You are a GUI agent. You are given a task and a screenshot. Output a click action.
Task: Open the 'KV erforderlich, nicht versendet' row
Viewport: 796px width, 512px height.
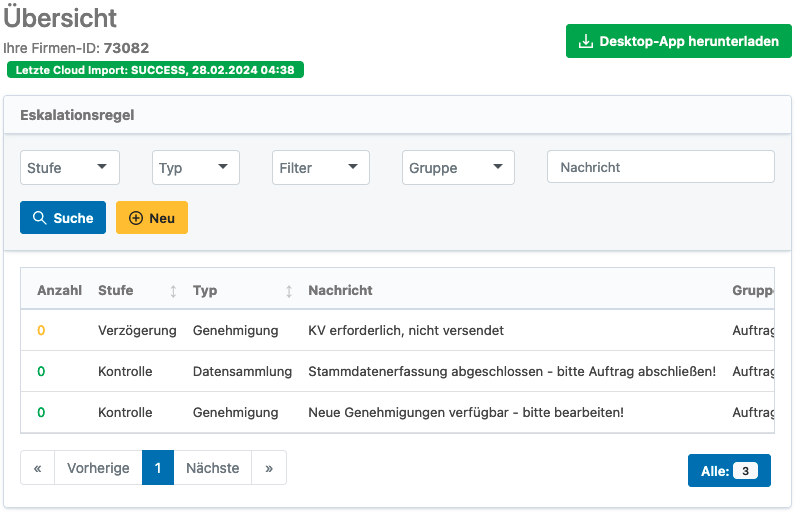click(x=406, y=330)
